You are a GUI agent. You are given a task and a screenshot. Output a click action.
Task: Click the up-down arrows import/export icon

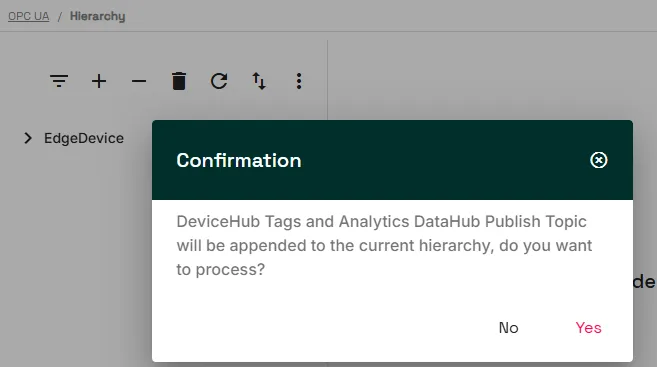[x=259, y=81]
